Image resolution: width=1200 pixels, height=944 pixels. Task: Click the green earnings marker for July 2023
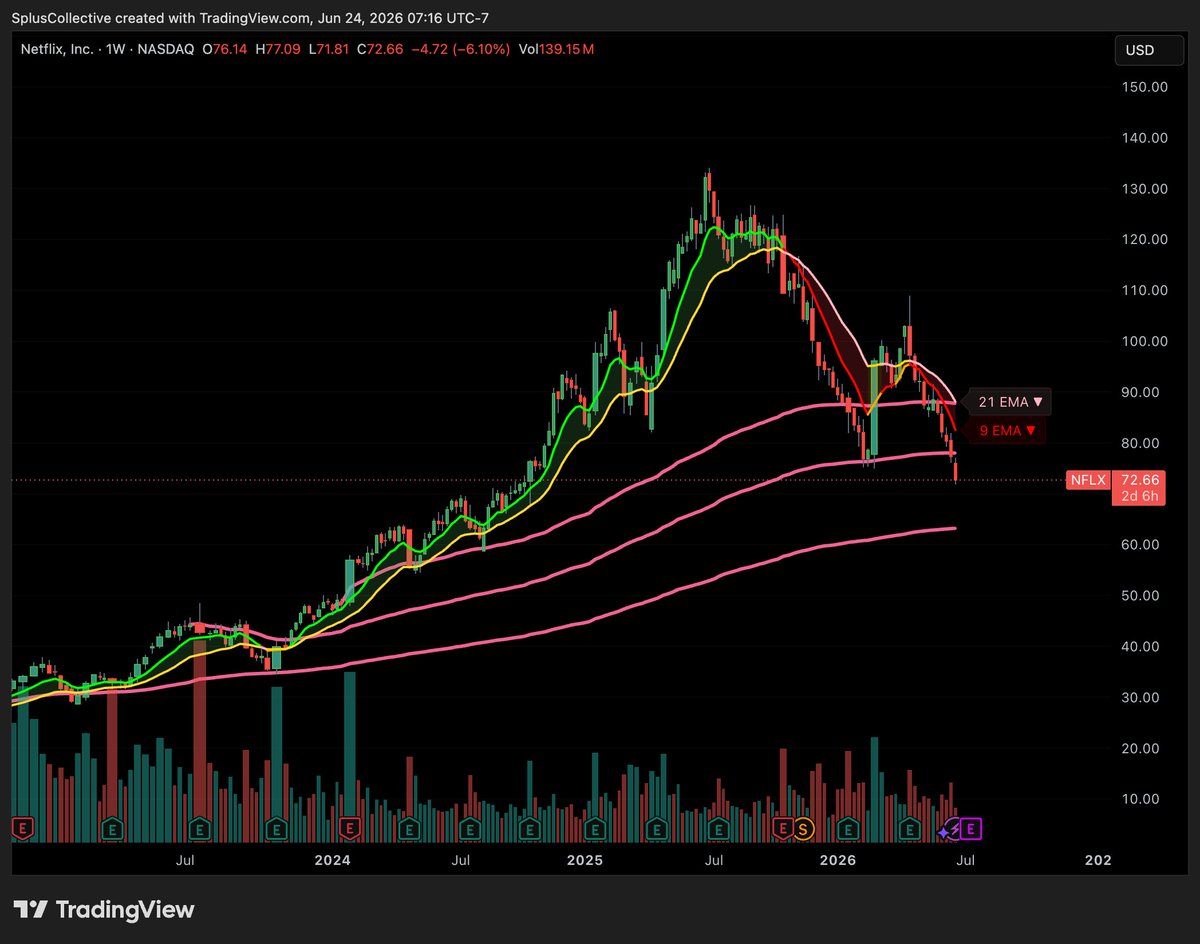(x=201, y=829)
